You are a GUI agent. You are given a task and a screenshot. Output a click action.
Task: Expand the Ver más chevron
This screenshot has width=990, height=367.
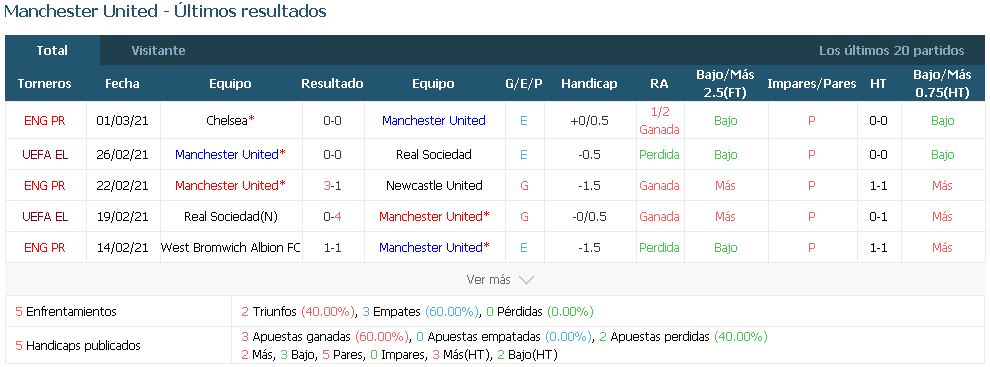click(x=526, y=279)
